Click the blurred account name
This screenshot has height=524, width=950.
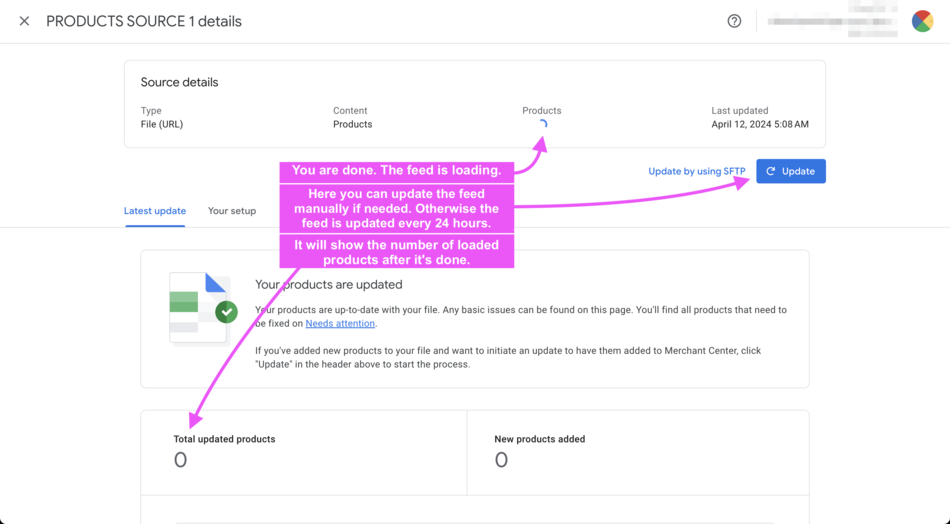coord(832,21)
